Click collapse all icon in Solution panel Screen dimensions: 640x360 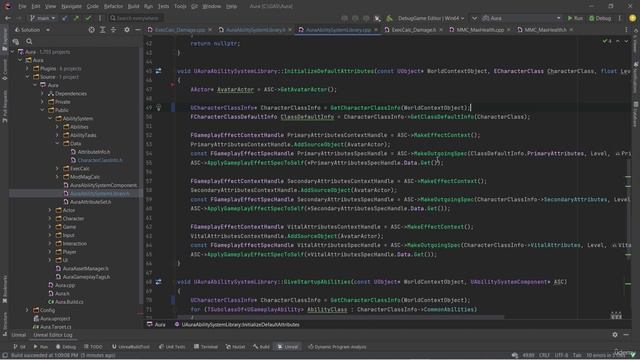coord(113,30)
